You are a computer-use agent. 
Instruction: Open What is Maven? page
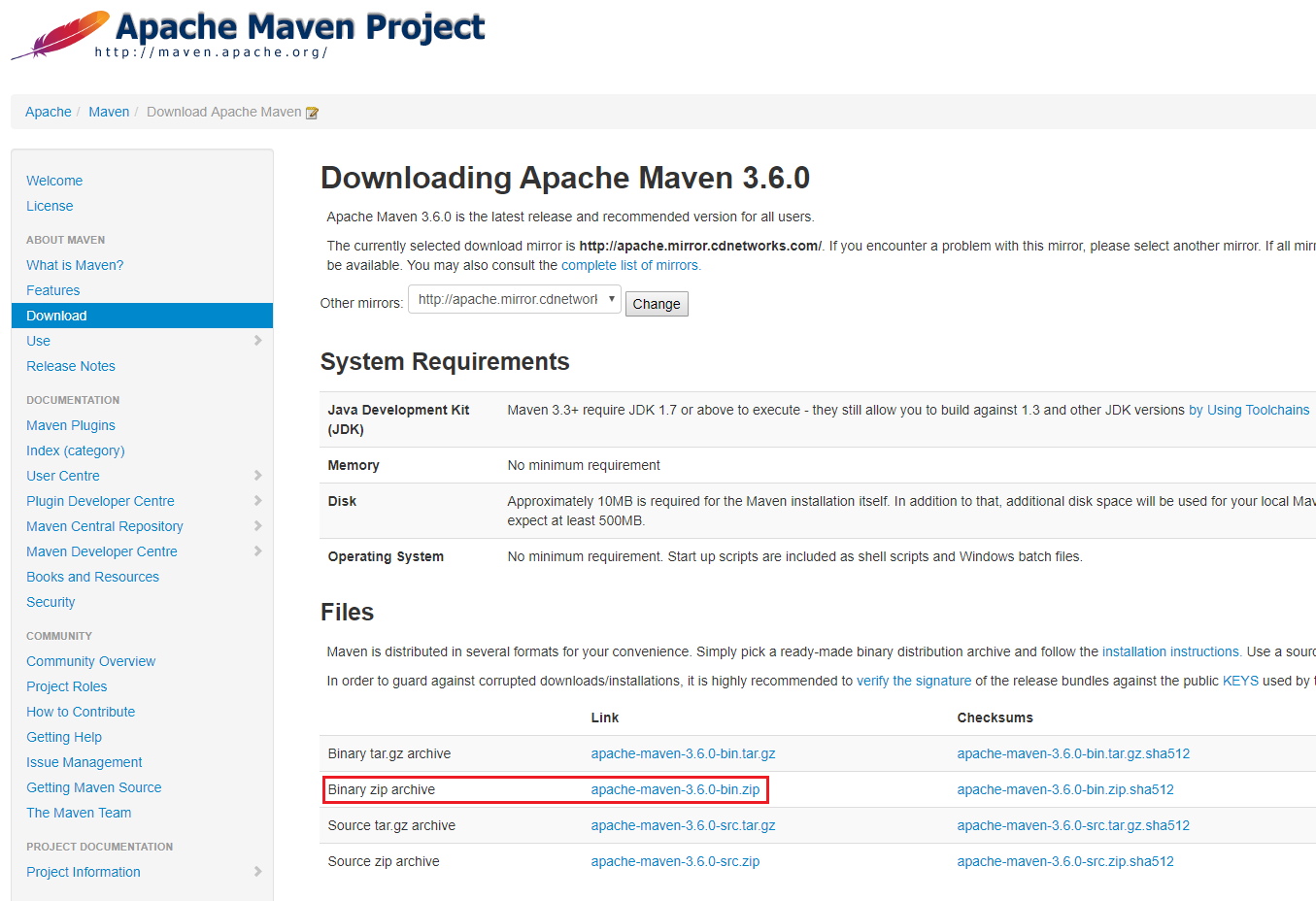[75, 265]
